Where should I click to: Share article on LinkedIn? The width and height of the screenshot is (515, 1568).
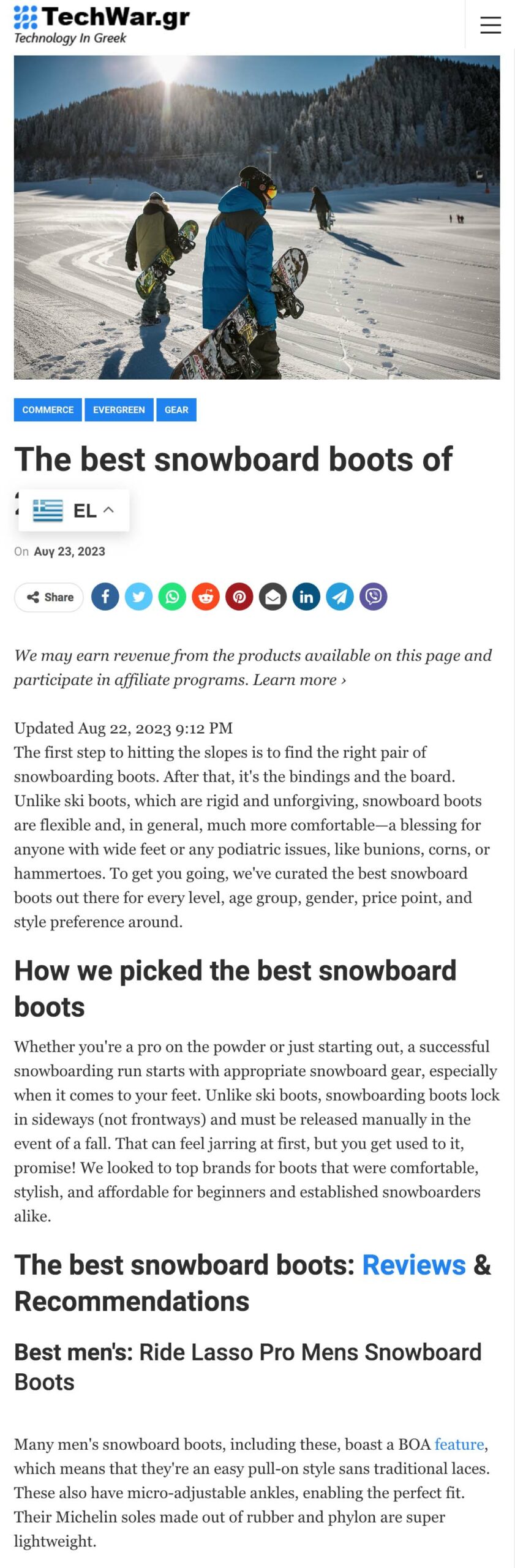coord(306,597)
